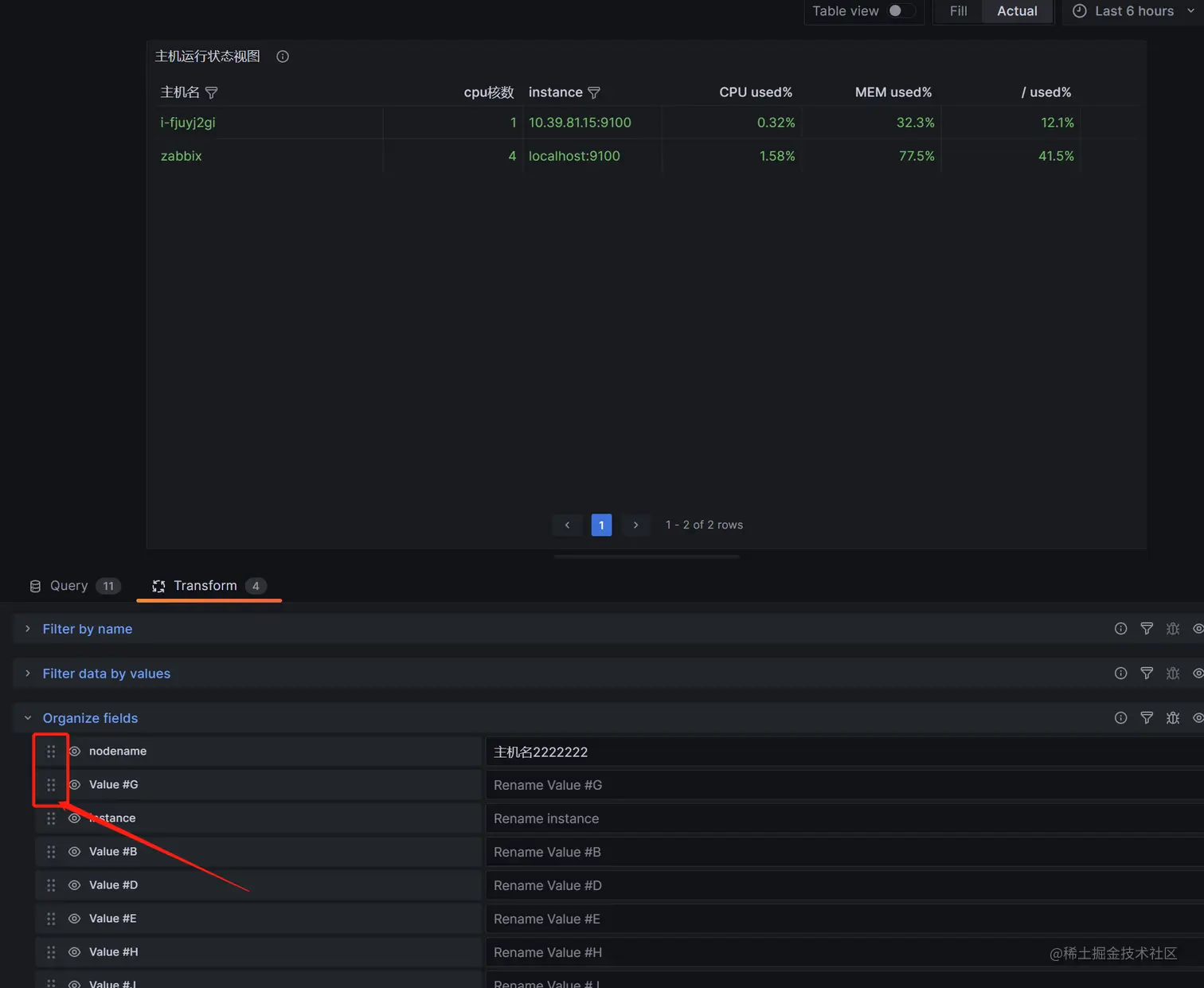Hide the Value #D field
This screenshot has height=988, width=1204.
coord(75,885)
